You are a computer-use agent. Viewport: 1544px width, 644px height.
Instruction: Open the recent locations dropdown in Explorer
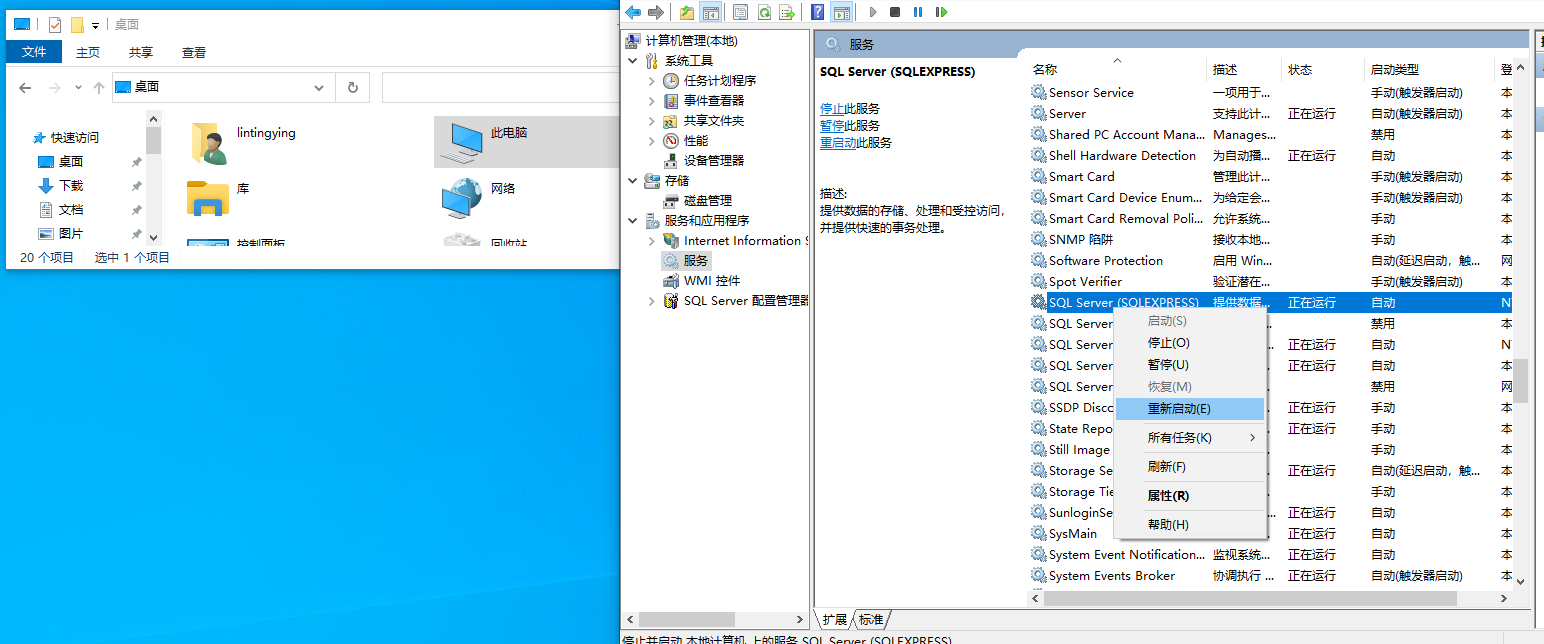[x=79, y=88]
